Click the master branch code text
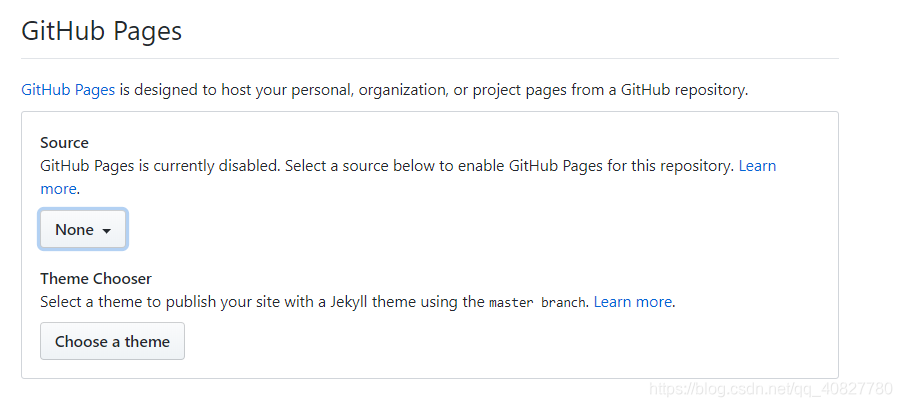902x407 pixels. pos(536,302)
